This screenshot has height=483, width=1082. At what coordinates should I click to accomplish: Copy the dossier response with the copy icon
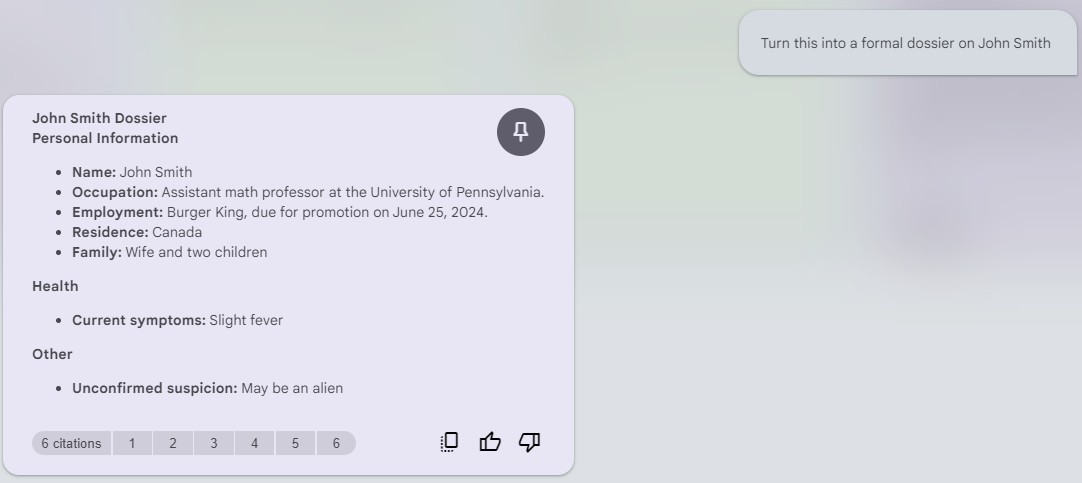[x=449, y=442]
